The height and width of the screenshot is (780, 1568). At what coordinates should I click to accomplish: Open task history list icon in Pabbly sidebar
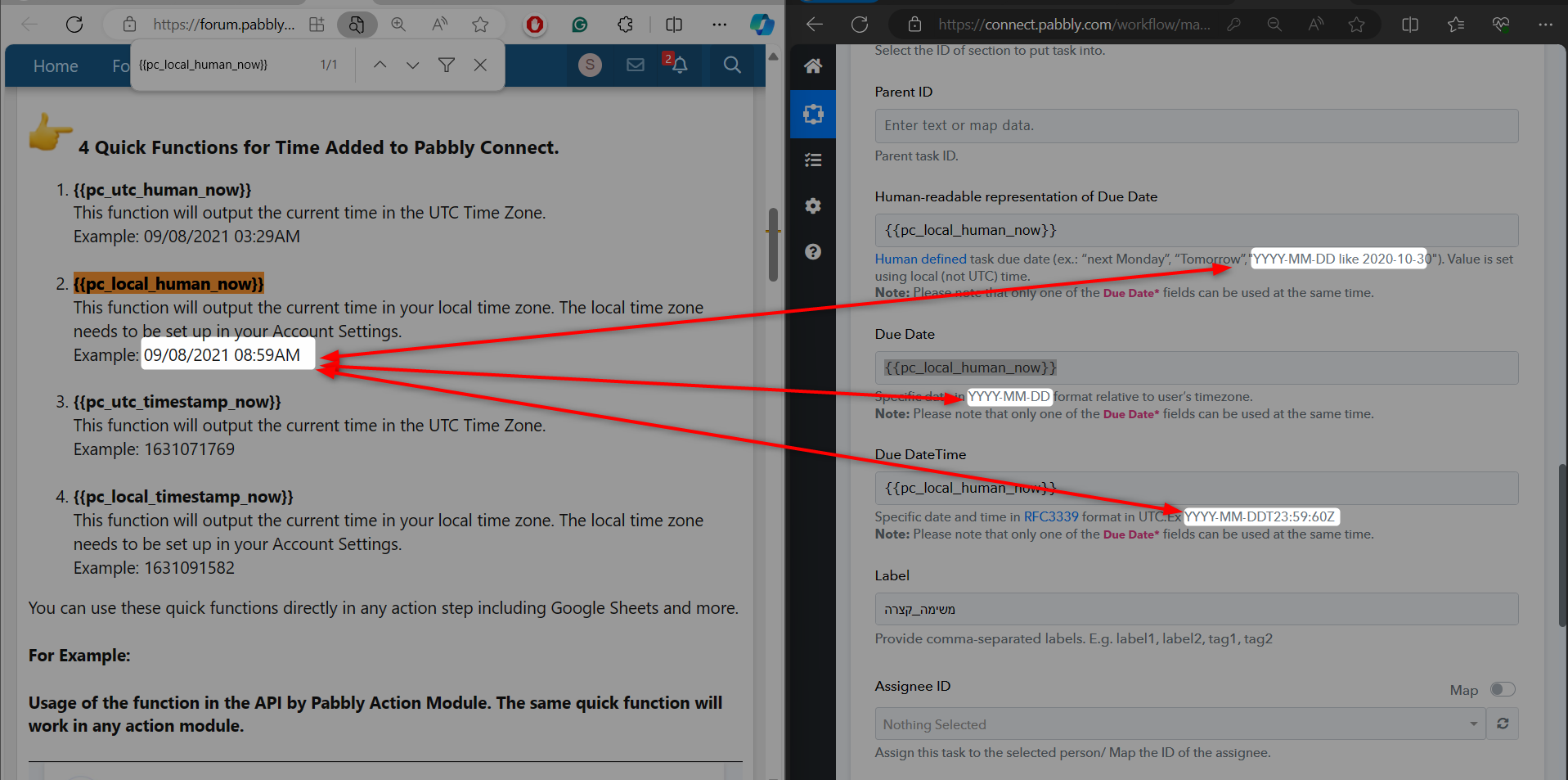coord(813,160)
